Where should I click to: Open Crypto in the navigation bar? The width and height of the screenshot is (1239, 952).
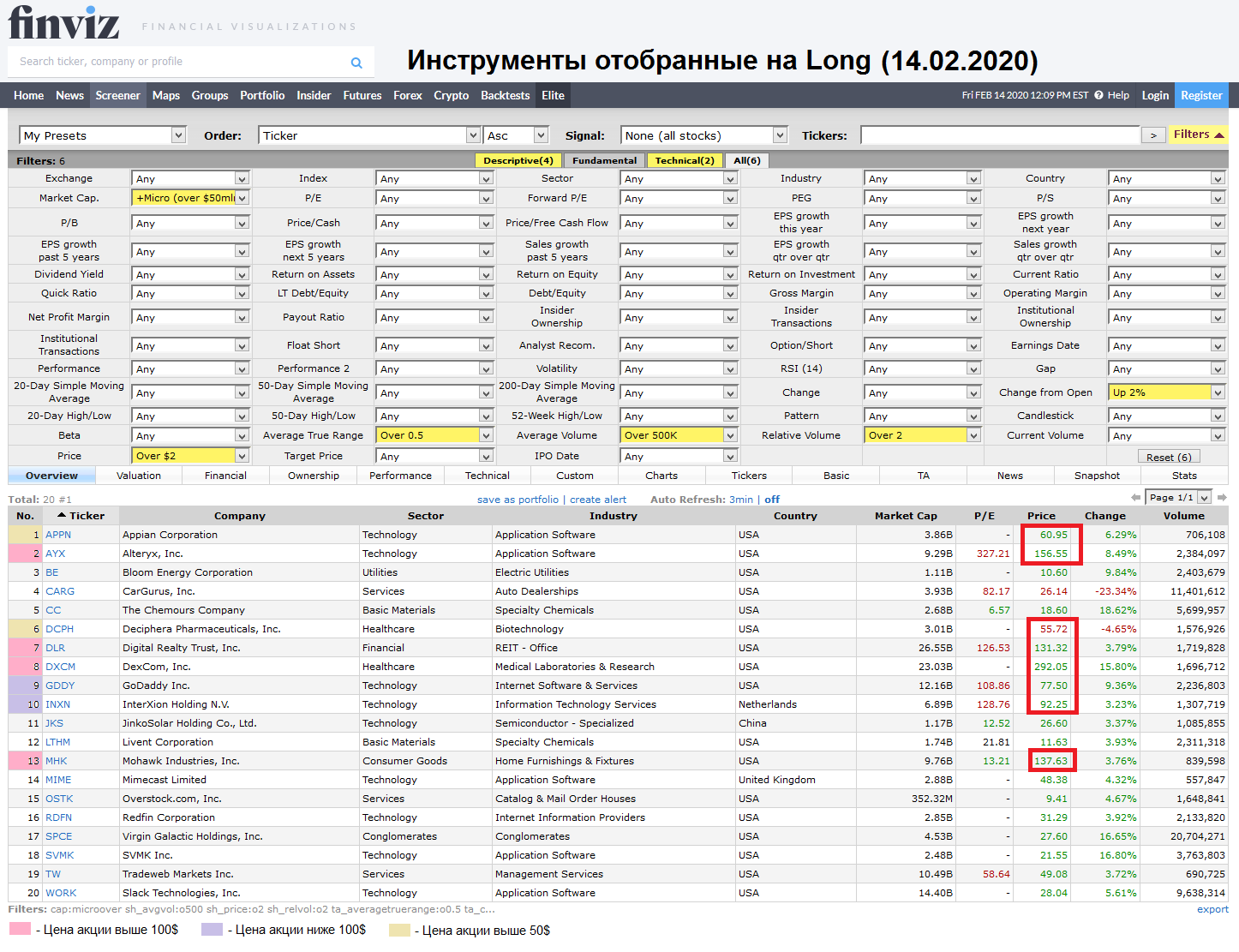pyautogui.click(x=452, y=95)
